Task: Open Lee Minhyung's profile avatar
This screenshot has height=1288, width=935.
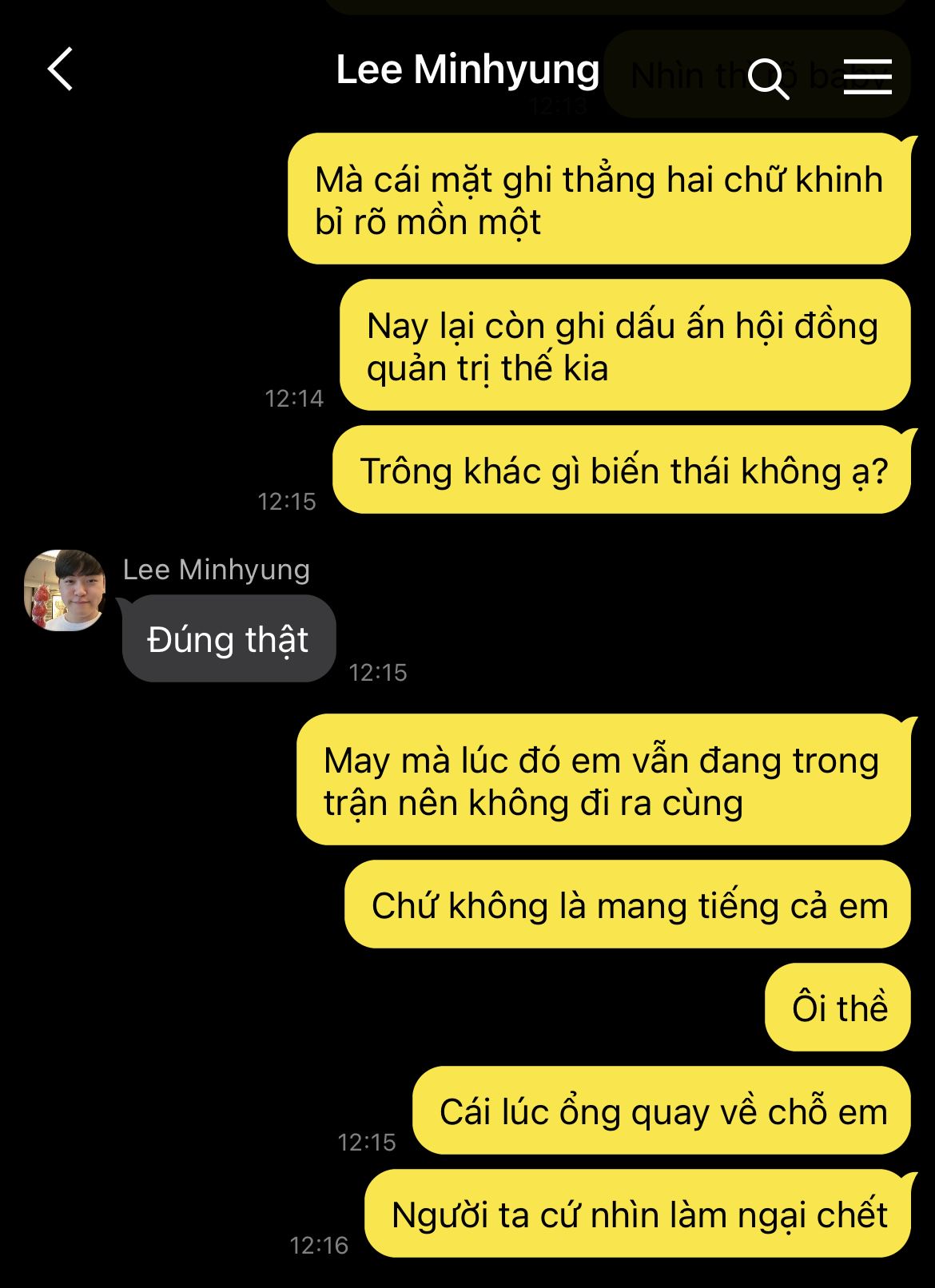Action: [x=65, y=590]
